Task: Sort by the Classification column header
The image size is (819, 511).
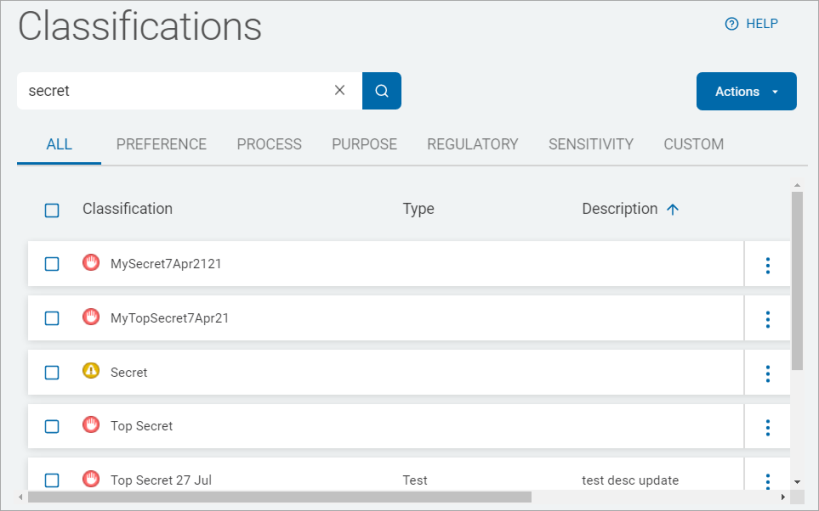Action: coord(127,208)
